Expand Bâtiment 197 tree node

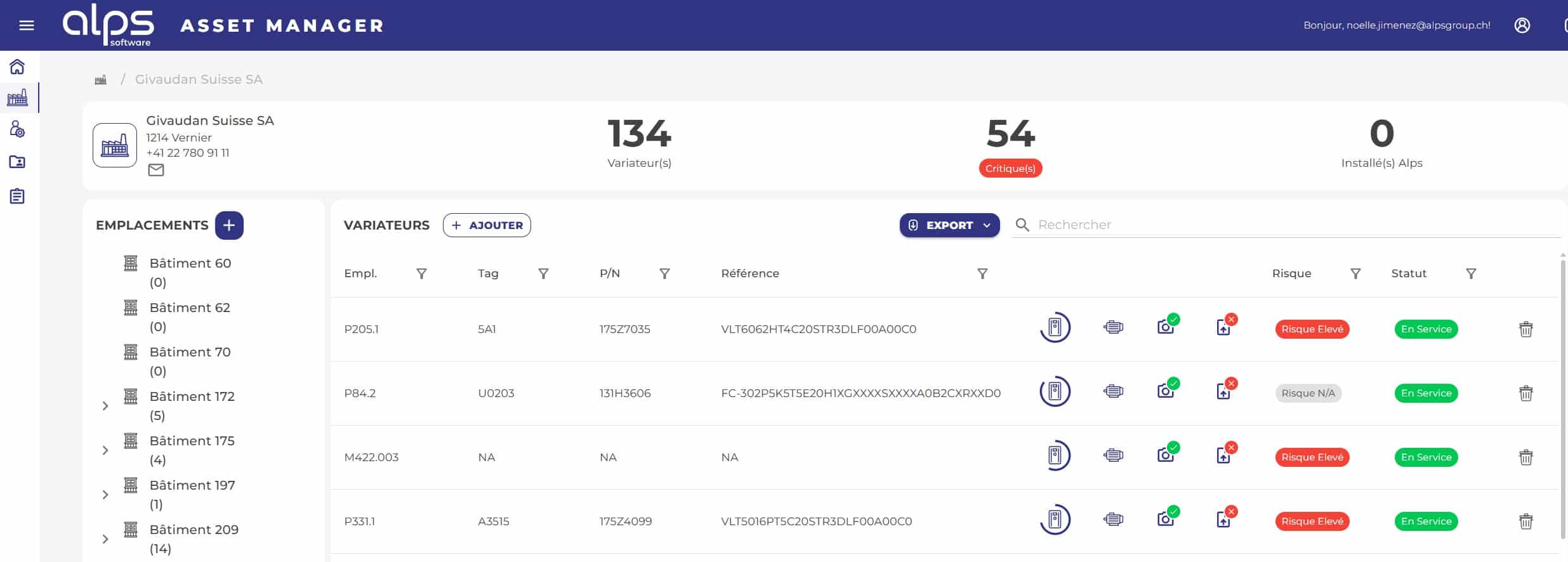pos(105,495)
